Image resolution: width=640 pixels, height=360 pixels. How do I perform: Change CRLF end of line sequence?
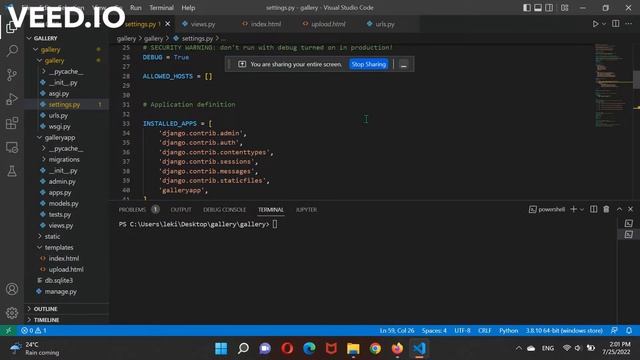point(484,330)
